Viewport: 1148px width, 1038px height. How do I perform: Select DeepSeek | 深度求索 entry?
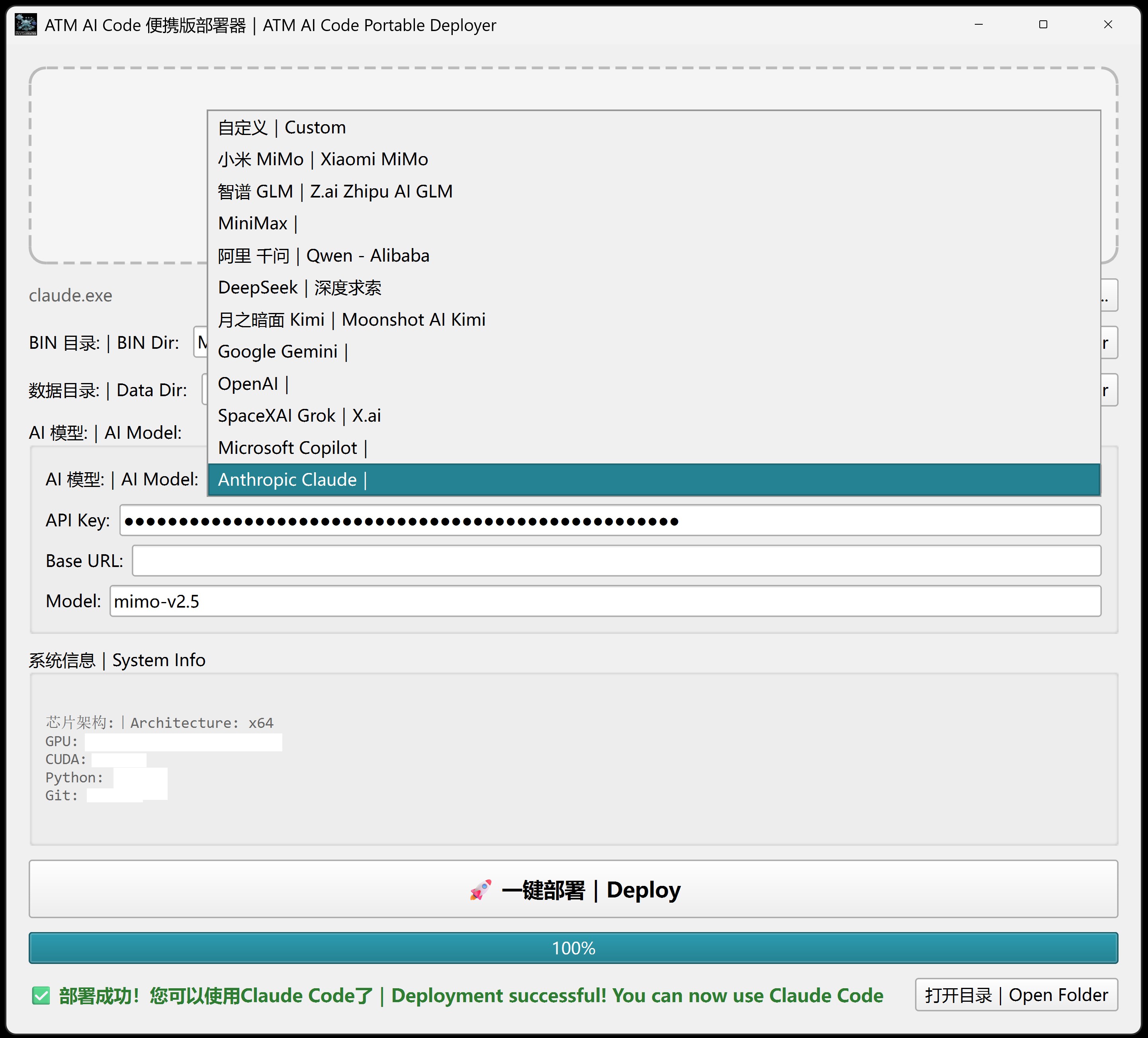(x=654, y=287)
